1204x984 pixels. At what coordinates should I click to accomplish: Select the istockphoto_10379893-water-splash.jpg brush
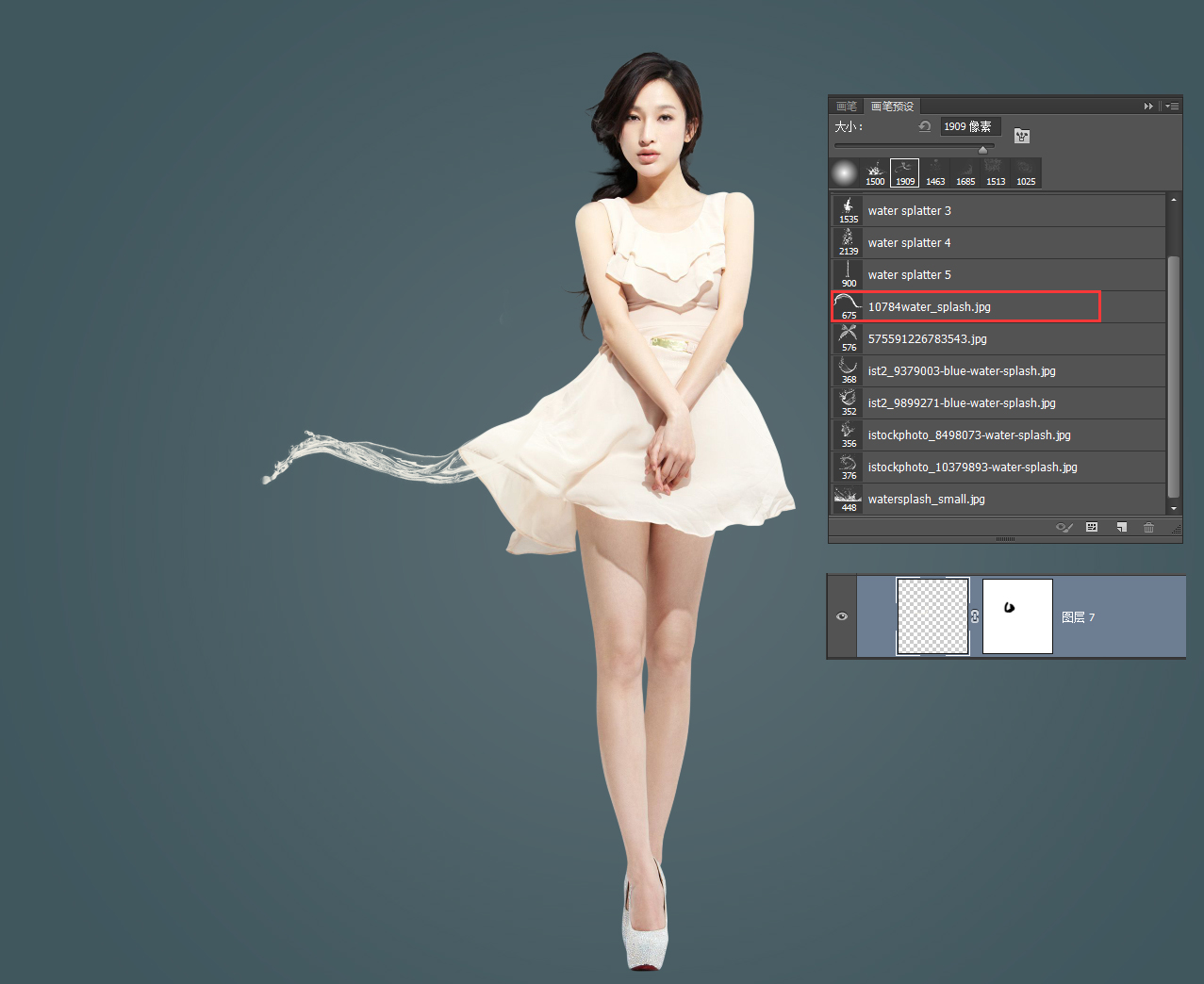tap(998, 467)
